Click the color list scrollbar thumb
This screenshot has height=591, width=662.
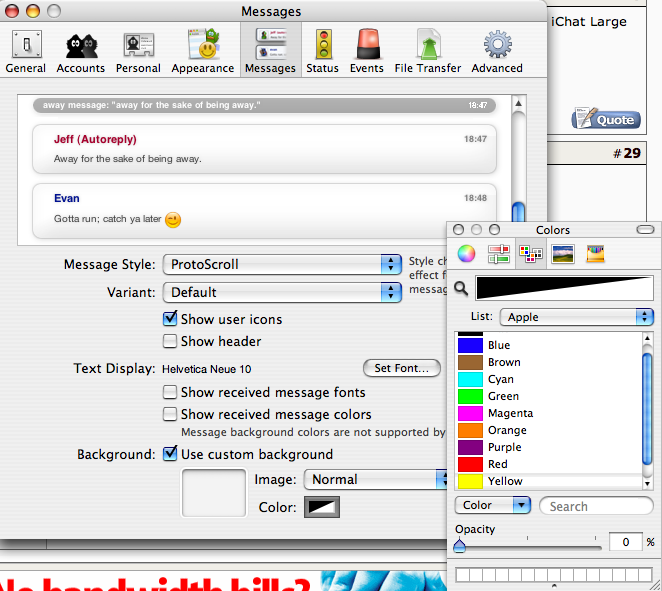point(647,409)
